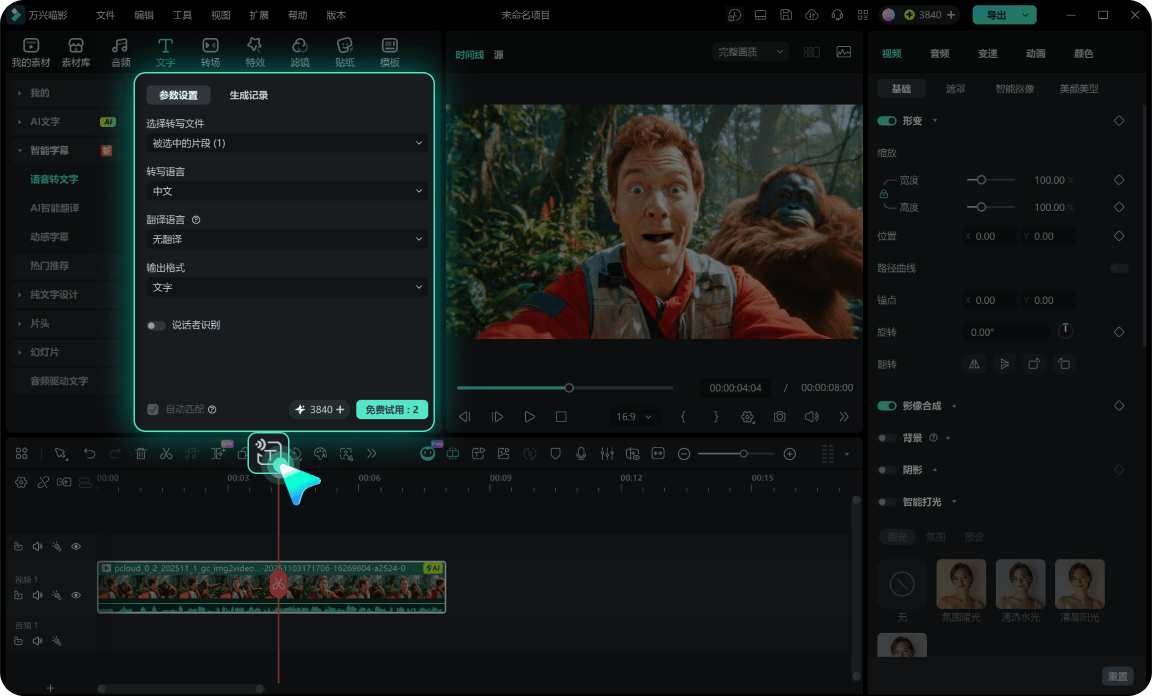1152x696 pixels.
Task: Click the scale keyframe diamond icon
Action: [1119, 180]
